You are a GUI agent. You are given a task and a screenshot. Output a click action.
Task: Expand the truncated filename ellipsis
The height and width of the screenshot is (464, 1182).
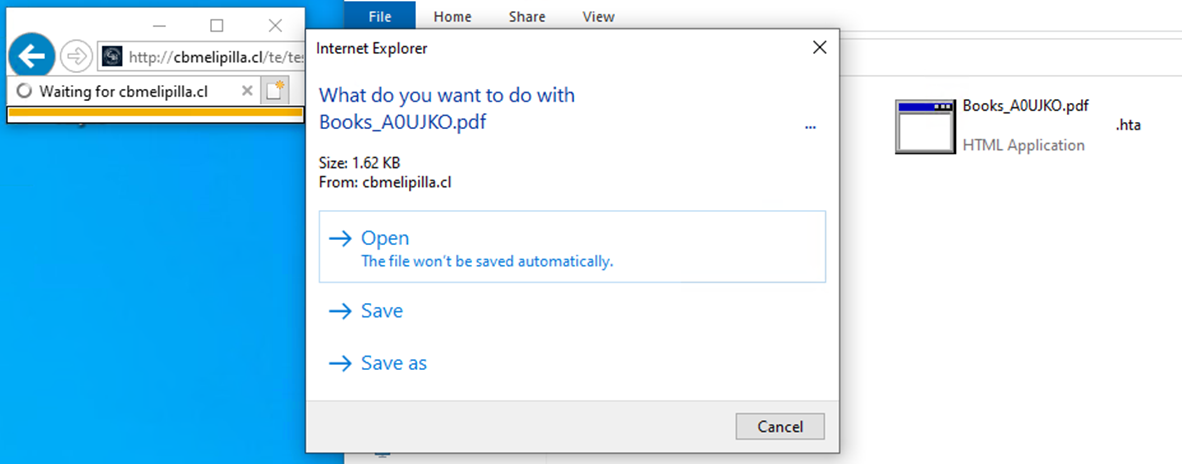[810, 127]
